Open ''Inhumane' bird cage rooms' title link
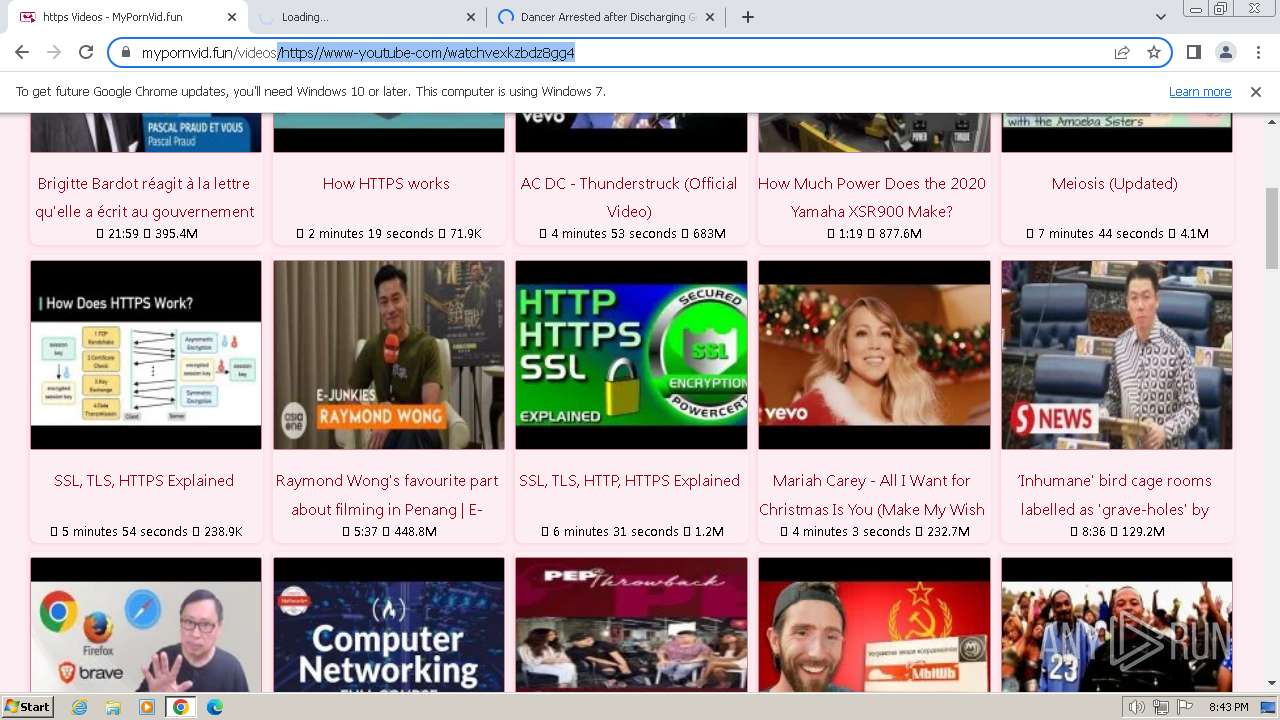 pos(1115,495)
